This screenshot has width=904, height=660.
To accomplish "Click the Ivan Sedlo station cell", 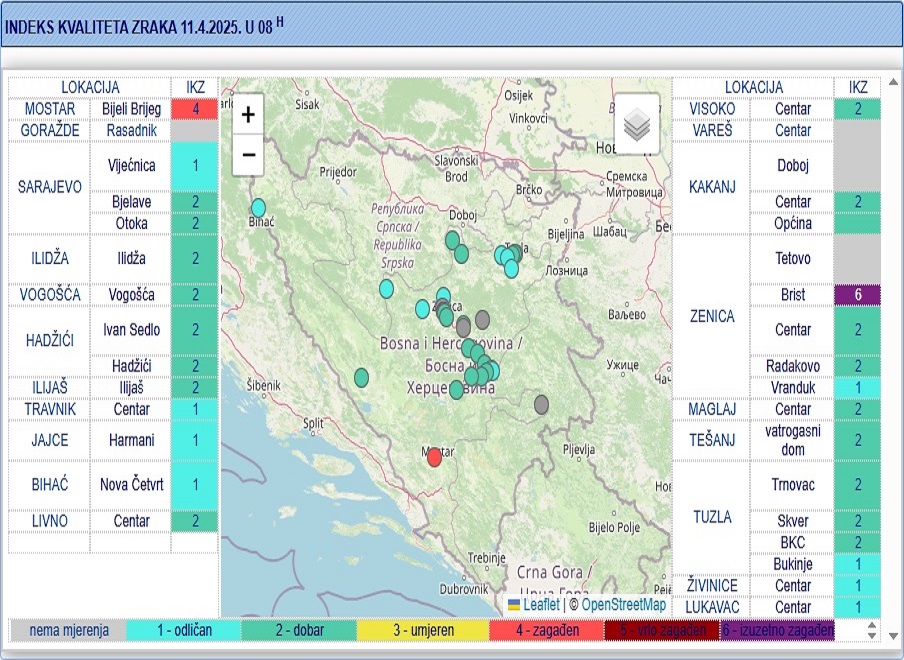I will pyautogui.click(x=131, y=330).
